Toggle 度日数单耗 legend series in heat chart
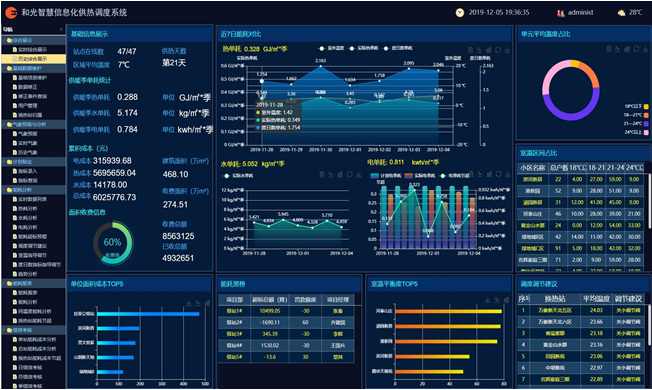The height and width of the screenshot is (390, 652). [398, 48]
